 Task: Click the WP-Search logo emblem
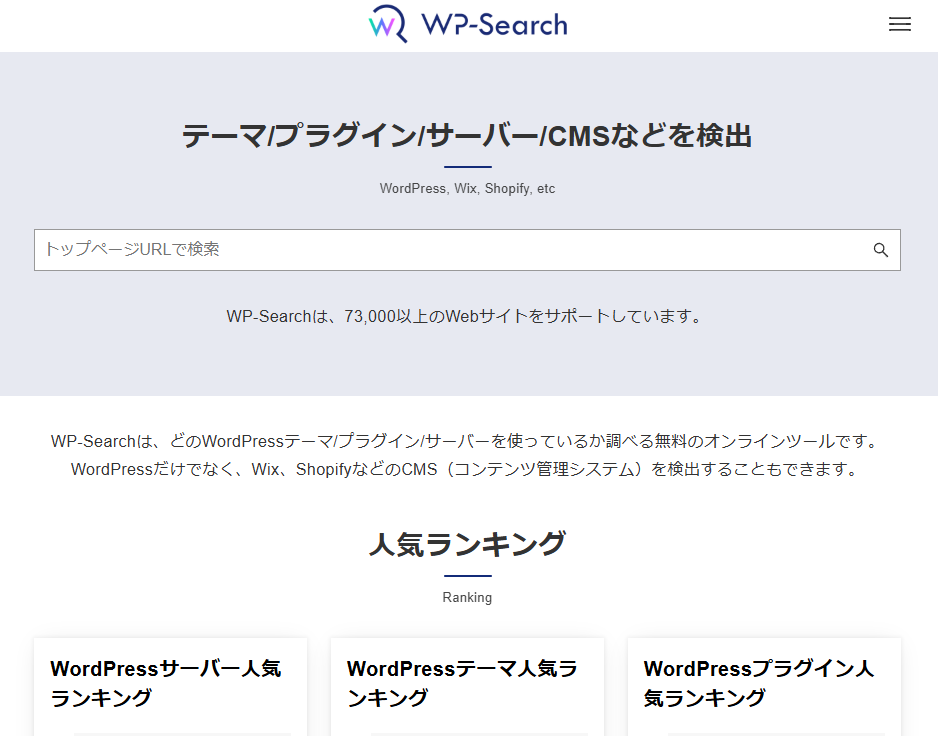[388, 25]
